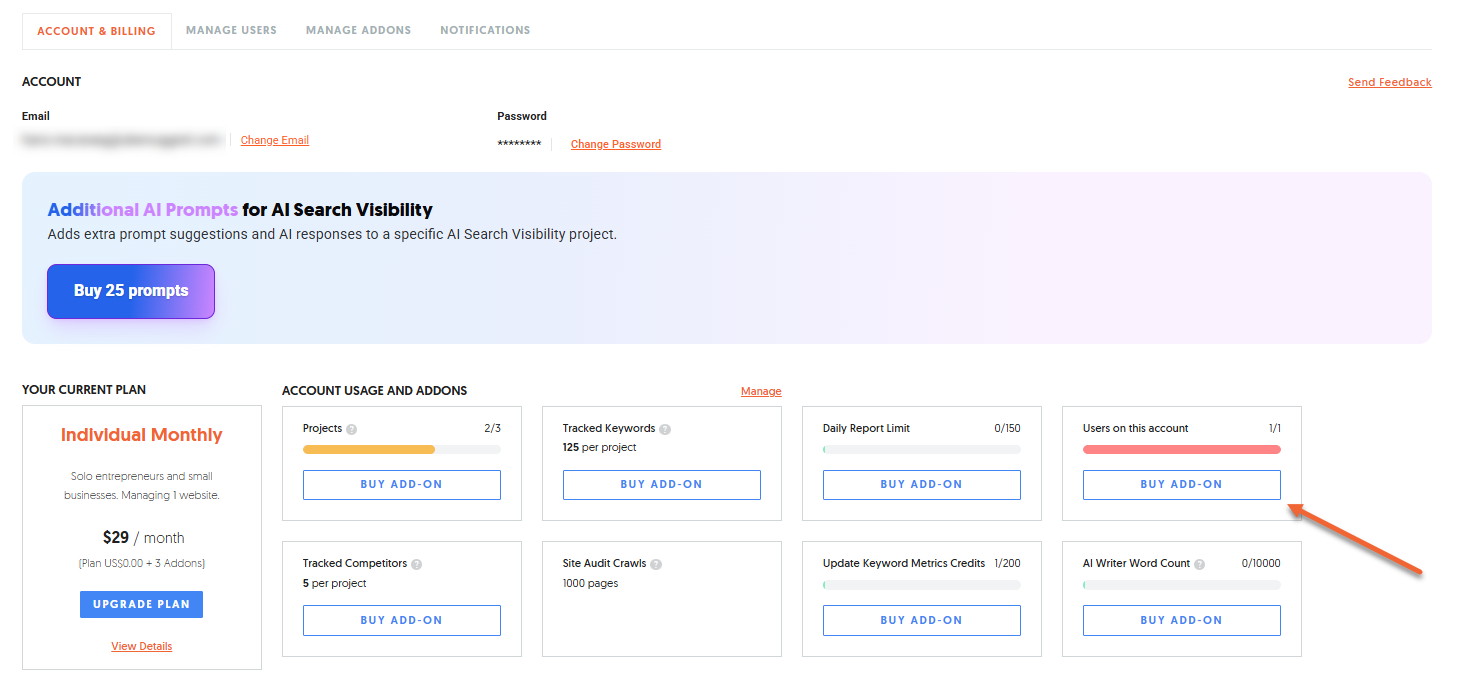Click the Manage link for addons
This screenshot has width=1467, height=685.
[761, 391]
